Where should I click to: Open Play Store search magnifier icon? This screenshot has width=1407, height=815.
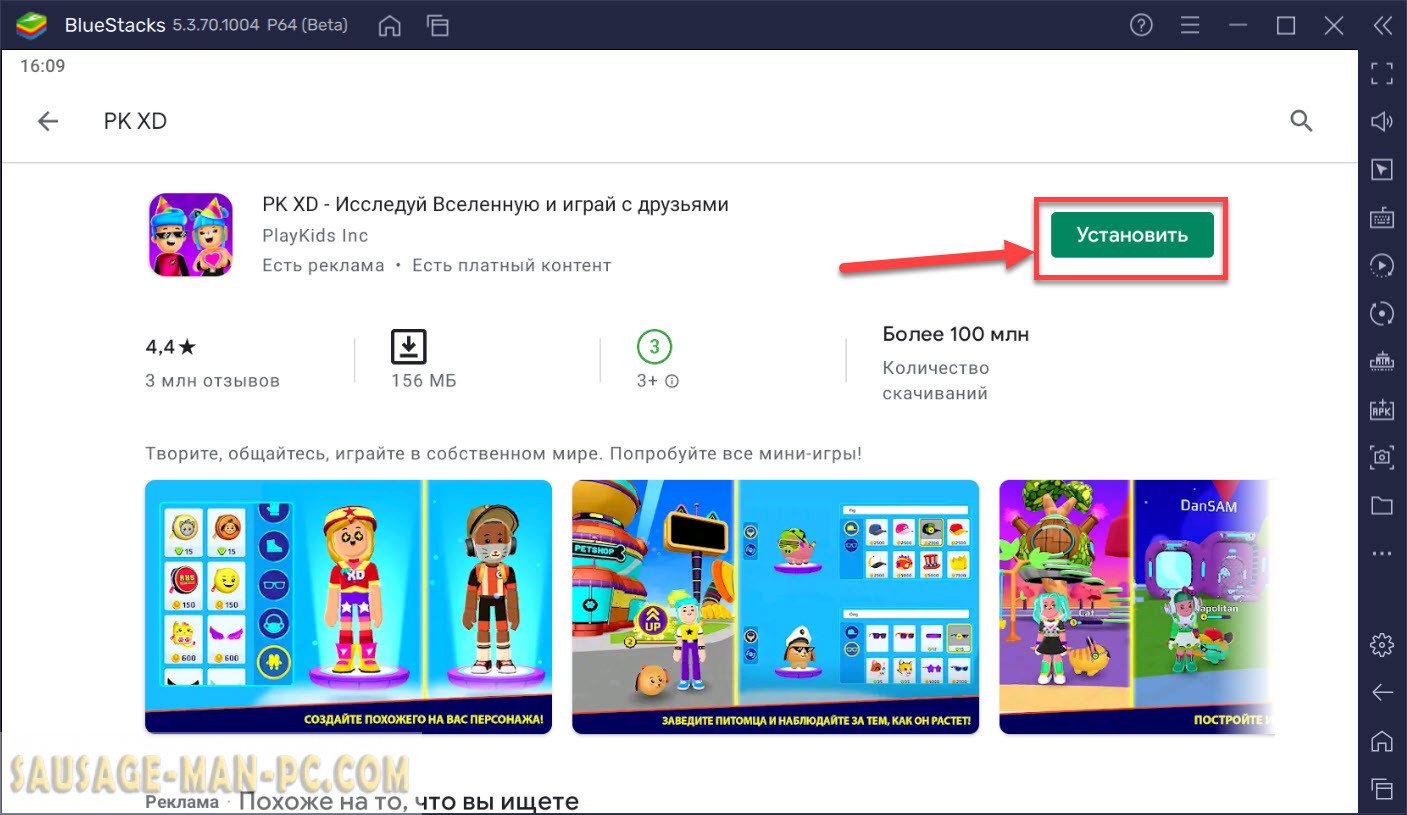pyautogui.click(x=1301, y=121)
